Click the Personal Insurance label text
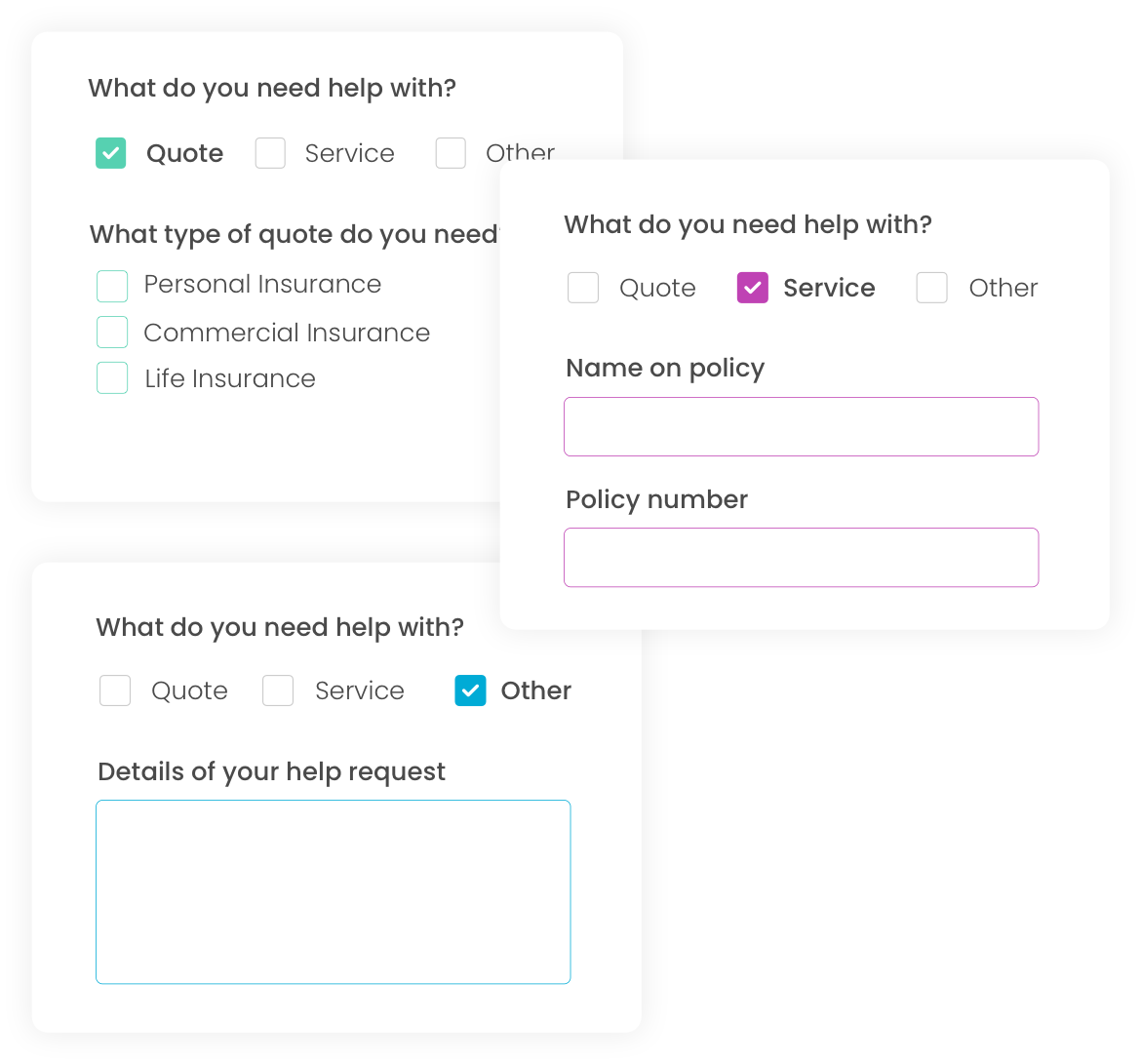This screenshot has width=1141, height=1064. pos(262,284)
